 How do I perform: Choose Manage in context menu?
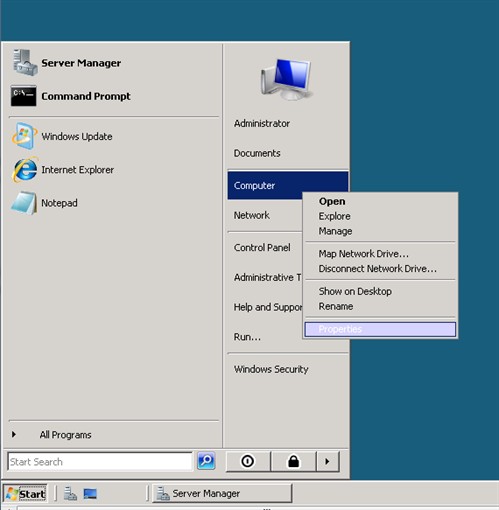(x=380, y=231)
